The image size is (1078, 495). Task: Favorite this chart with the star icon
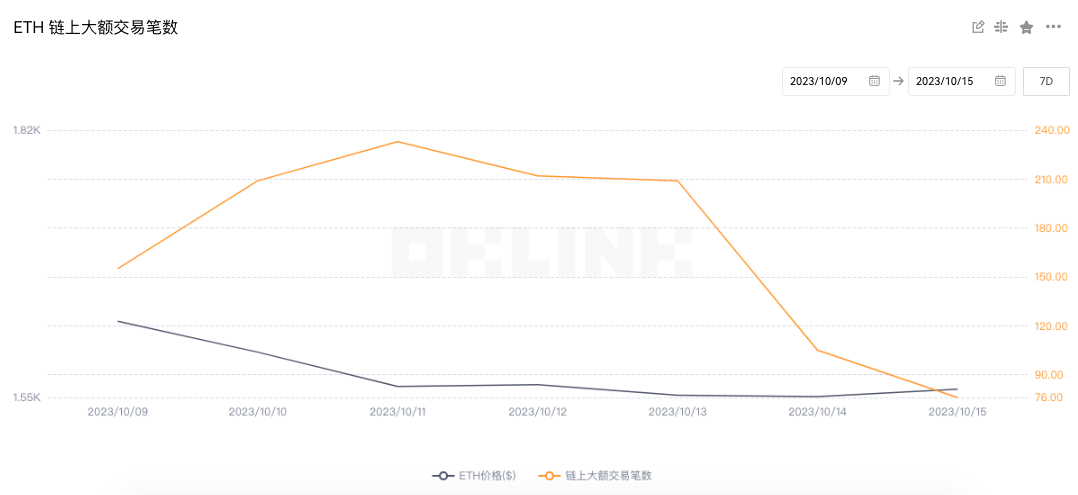click(x=1026, y=27)
